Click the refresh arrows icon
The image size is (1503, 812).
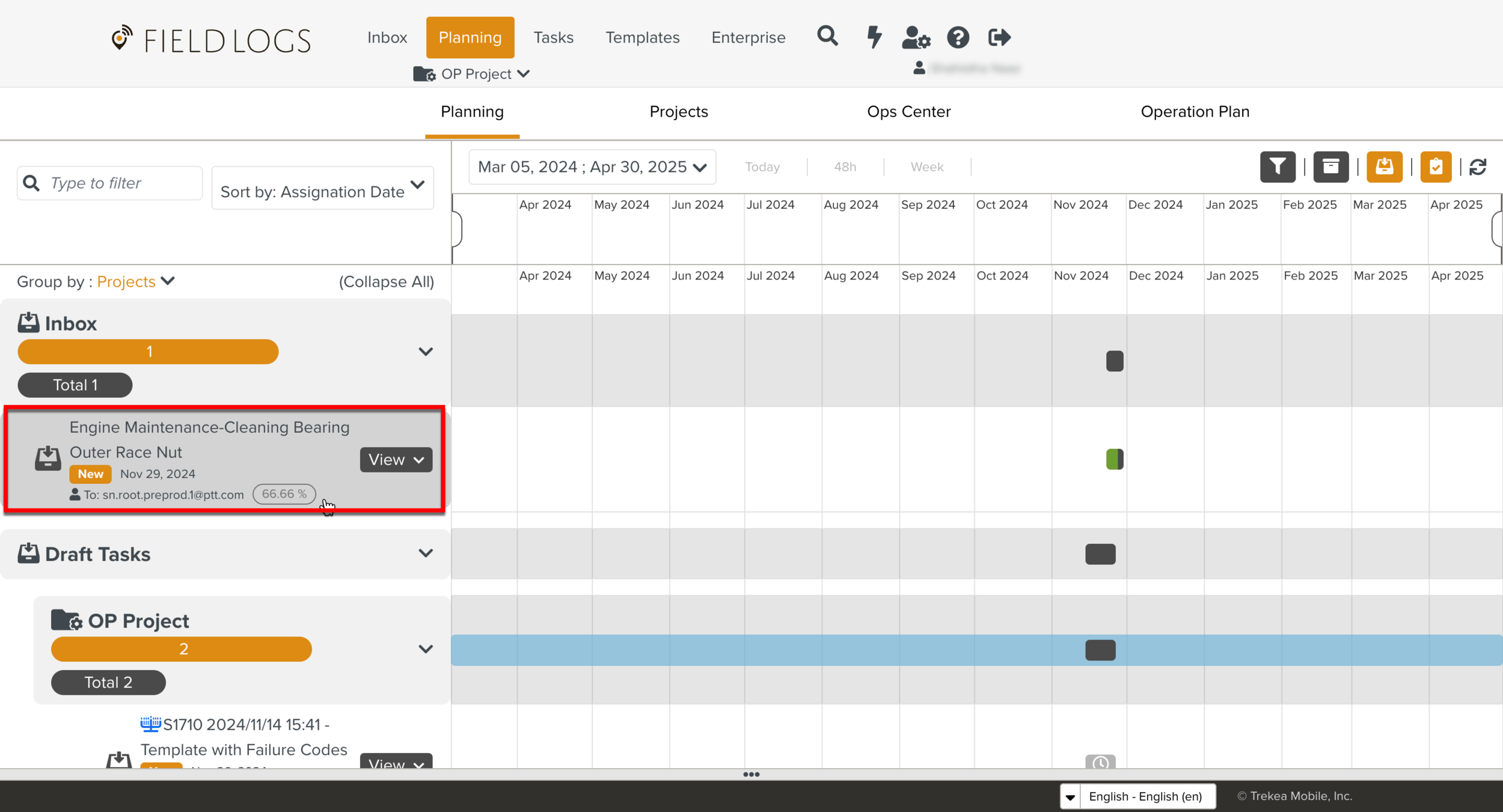point(1478,166)
